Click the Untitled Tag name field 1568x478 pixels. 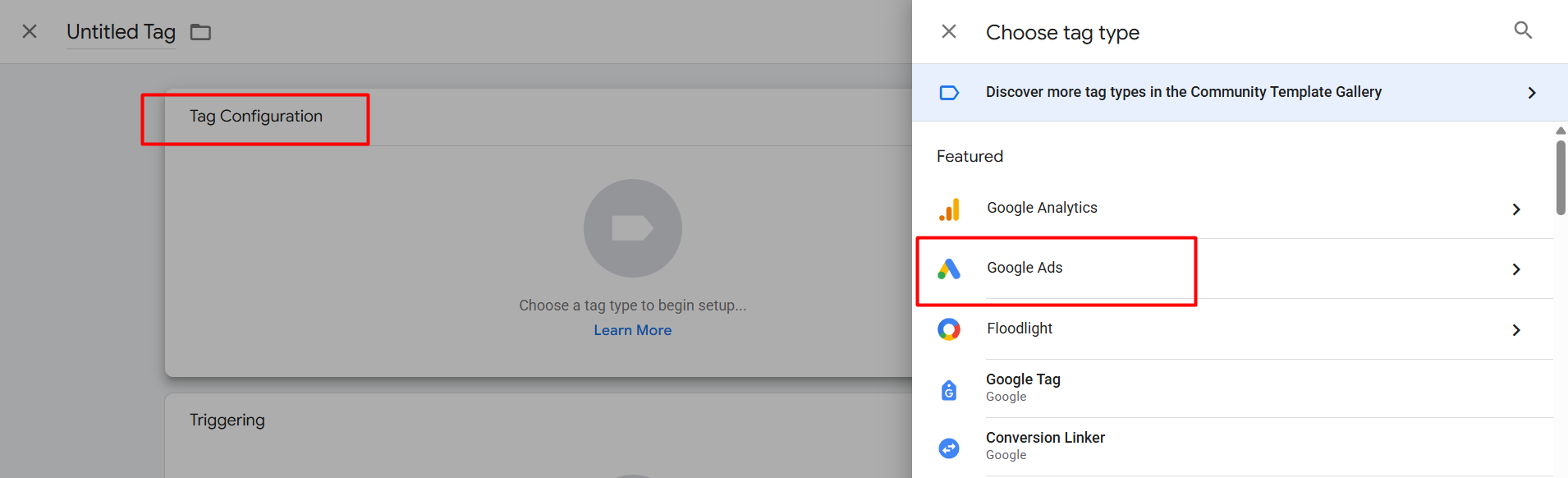click(x=121, y=32)
